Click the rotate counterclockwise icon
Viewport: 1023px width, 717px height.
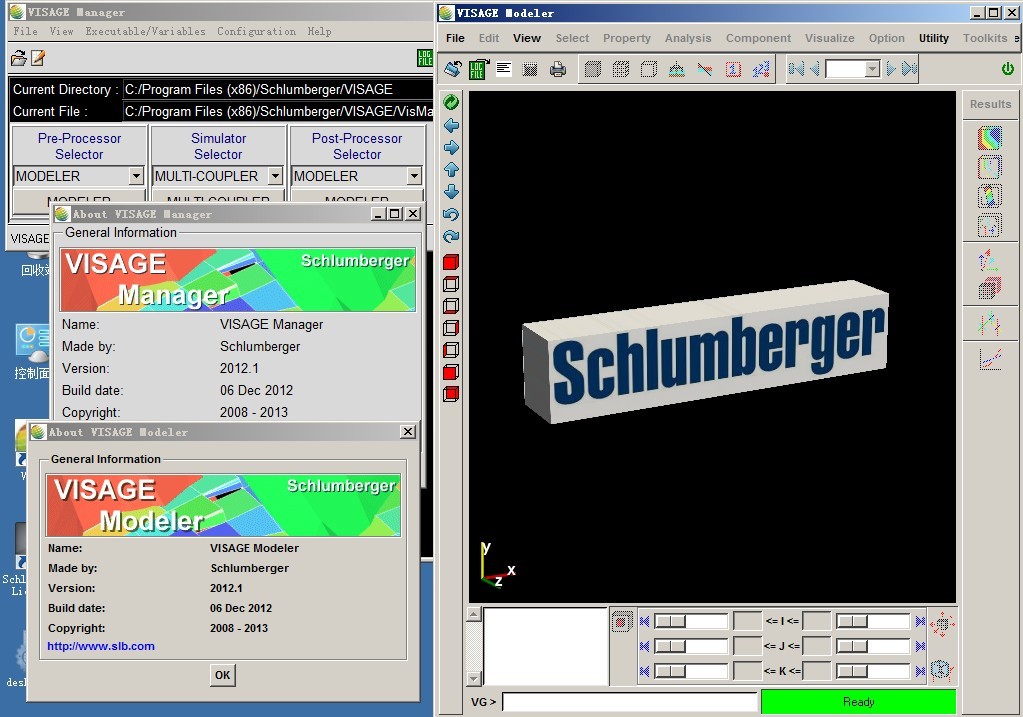[451, 214]
